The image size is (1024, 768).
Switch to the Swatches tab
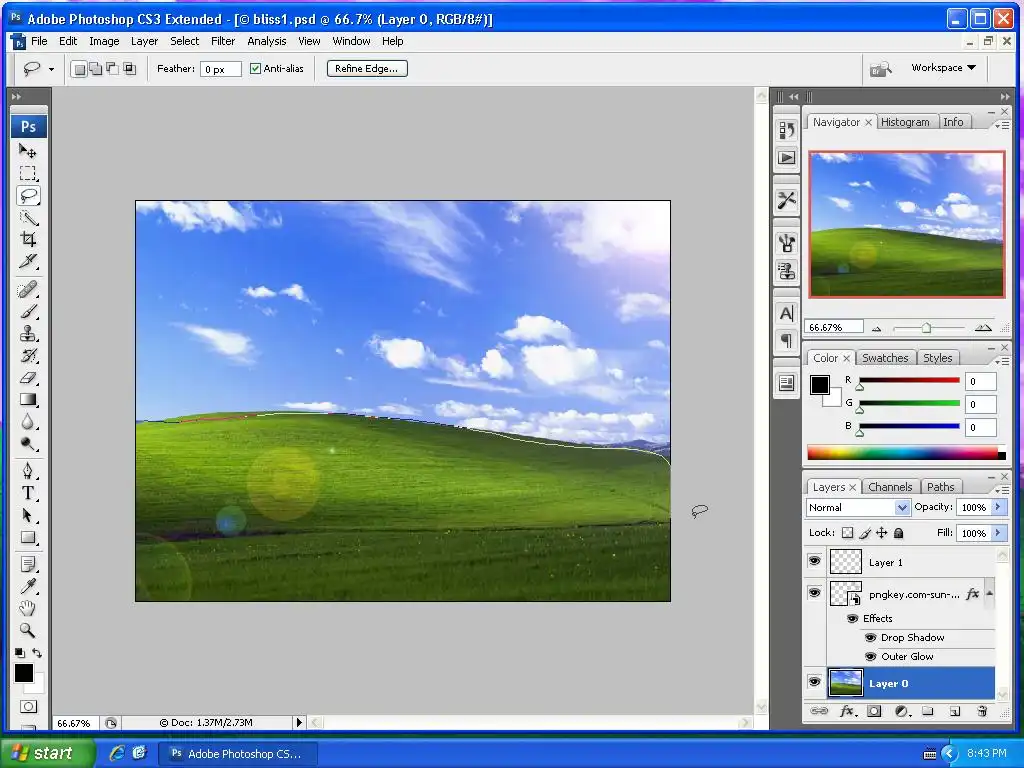click(885, 358)
